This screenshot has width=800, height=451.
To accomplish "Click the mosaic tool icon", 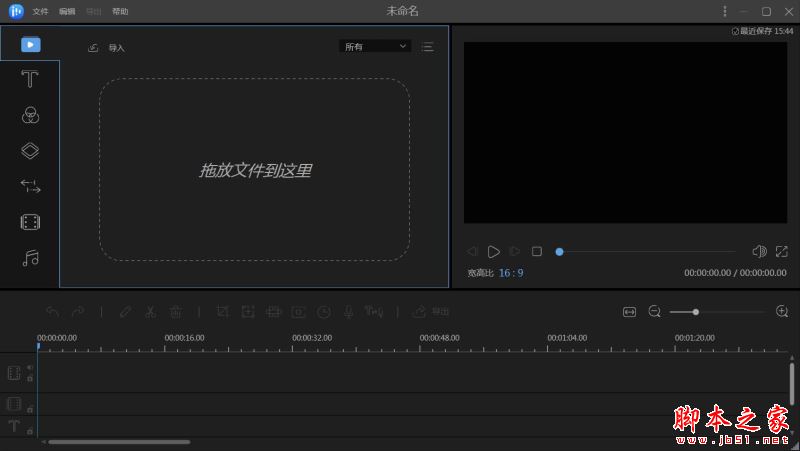I will [273, 311].
